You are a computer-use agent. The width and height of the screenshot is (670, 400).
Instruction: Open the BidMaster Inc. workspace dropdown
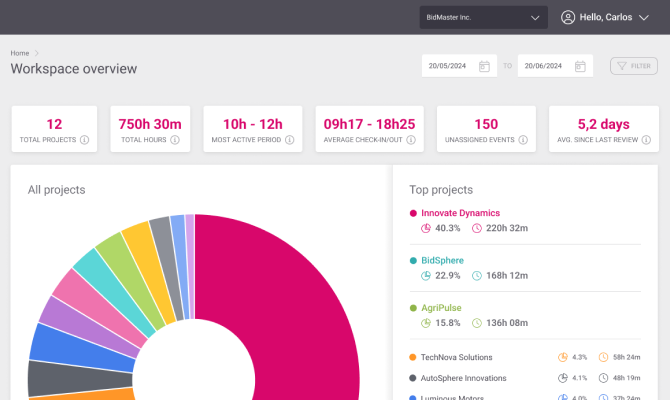(x=483, y=18)
